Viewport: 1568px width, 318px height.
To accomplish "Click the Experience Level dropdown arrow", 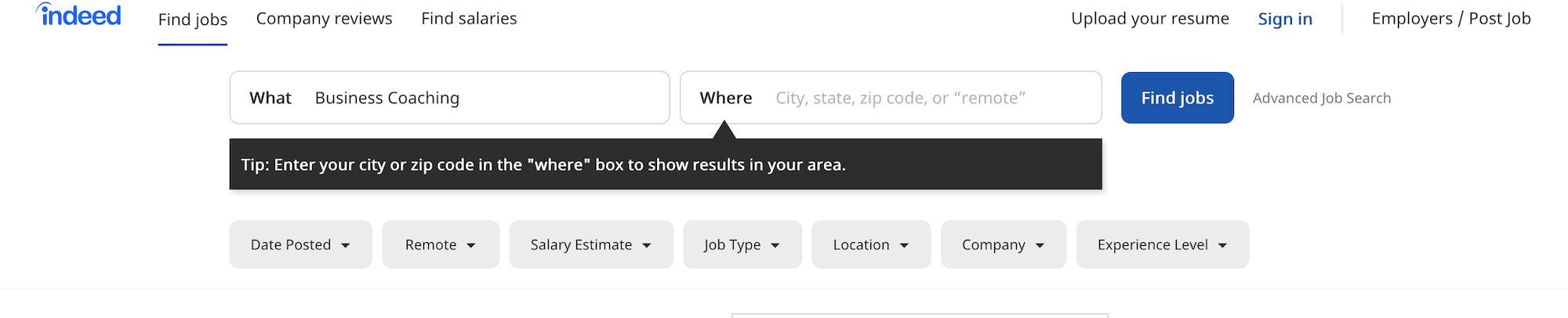I will pyautogui.click(x=1222, y=245).
